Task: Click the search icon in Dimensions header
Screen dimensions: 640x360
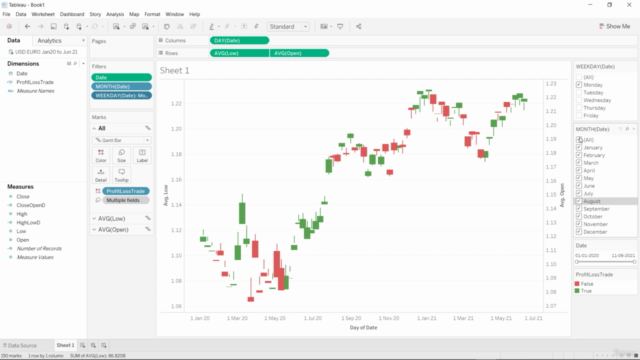Action: tap(76, 64)
